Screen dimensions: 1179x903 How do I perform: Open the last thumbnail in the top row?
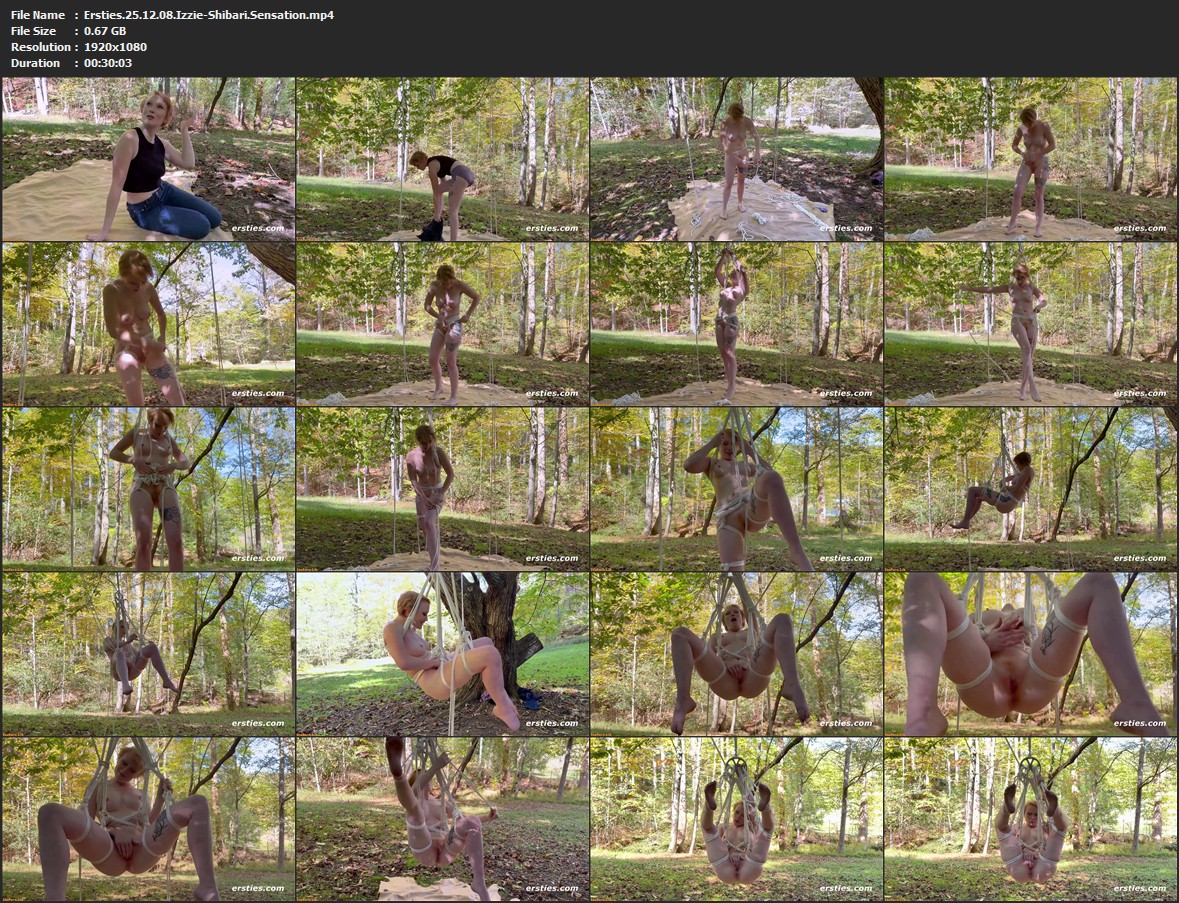1030,159
